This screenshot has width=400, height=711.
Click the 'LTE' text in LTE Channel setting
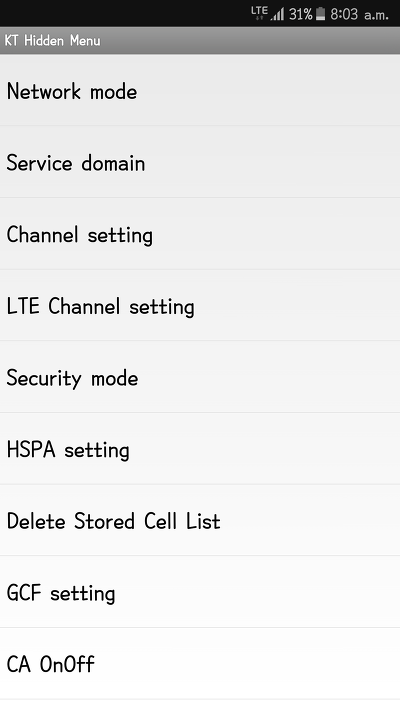point(23,306)
